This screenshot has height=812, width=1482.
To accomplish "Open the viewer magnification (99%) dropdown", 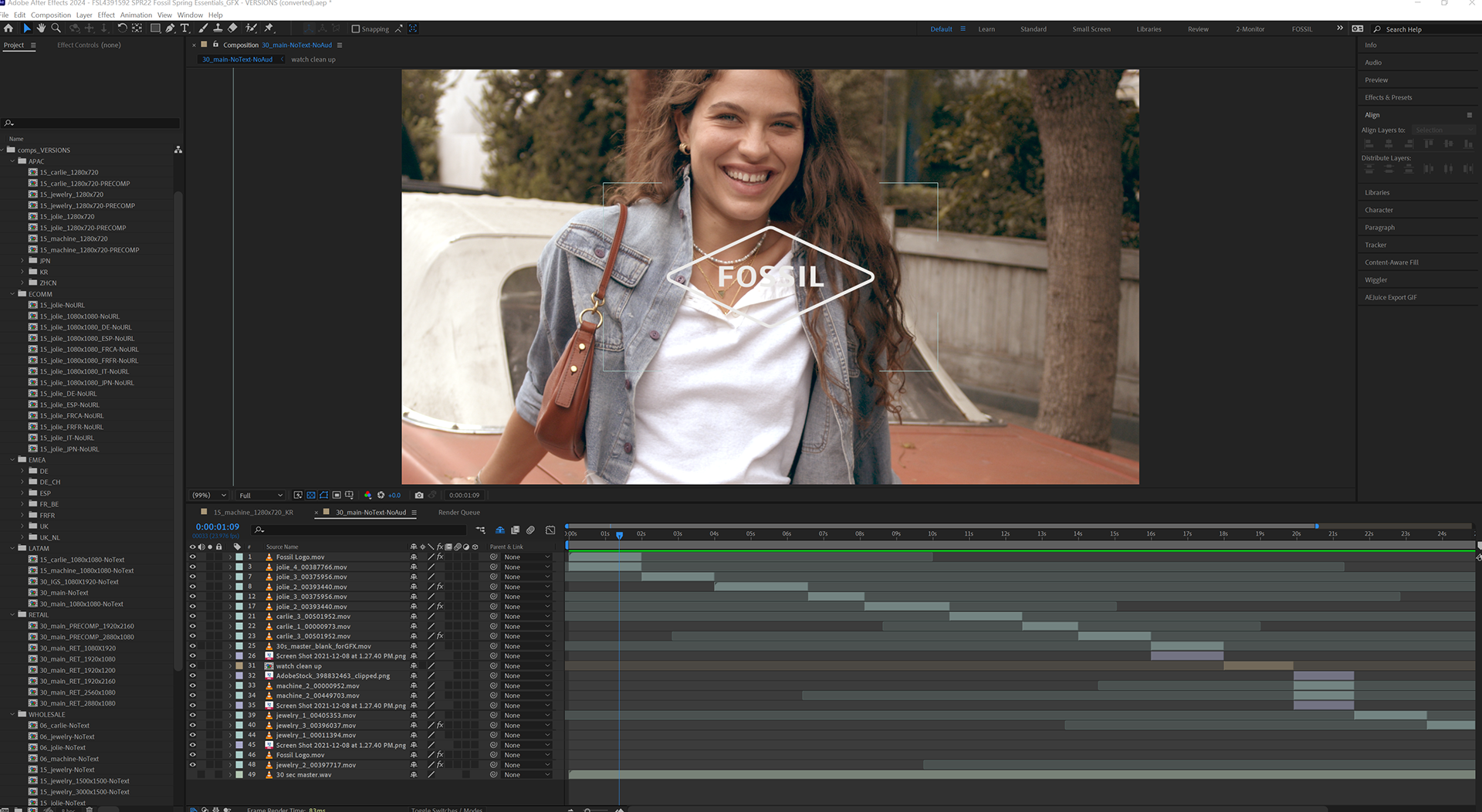I will (x=209, y=495).
